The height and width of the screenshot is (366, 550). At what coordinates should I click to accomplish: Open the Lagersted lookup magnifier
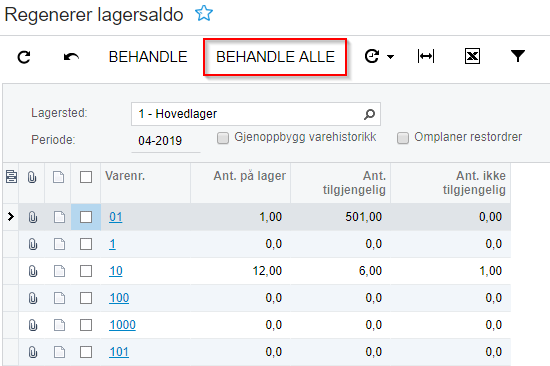369,114
